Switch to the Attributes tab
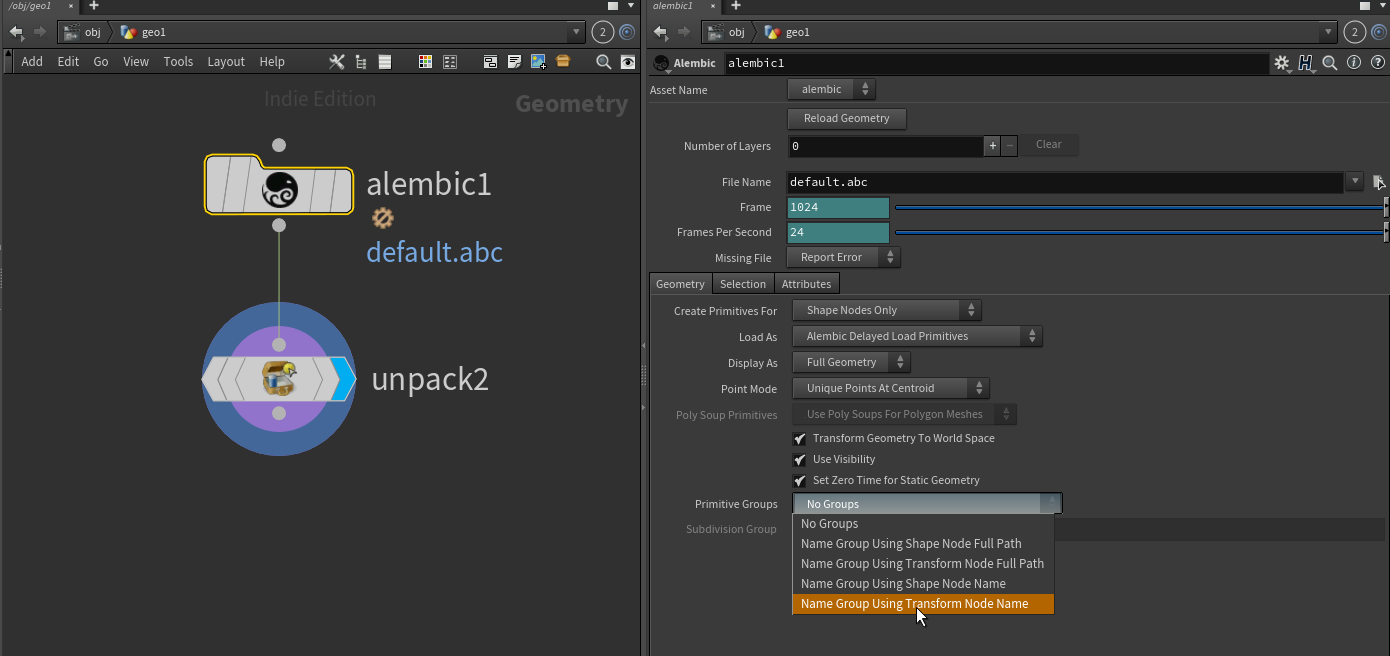1390x656 pixels. tap(806, 284)
